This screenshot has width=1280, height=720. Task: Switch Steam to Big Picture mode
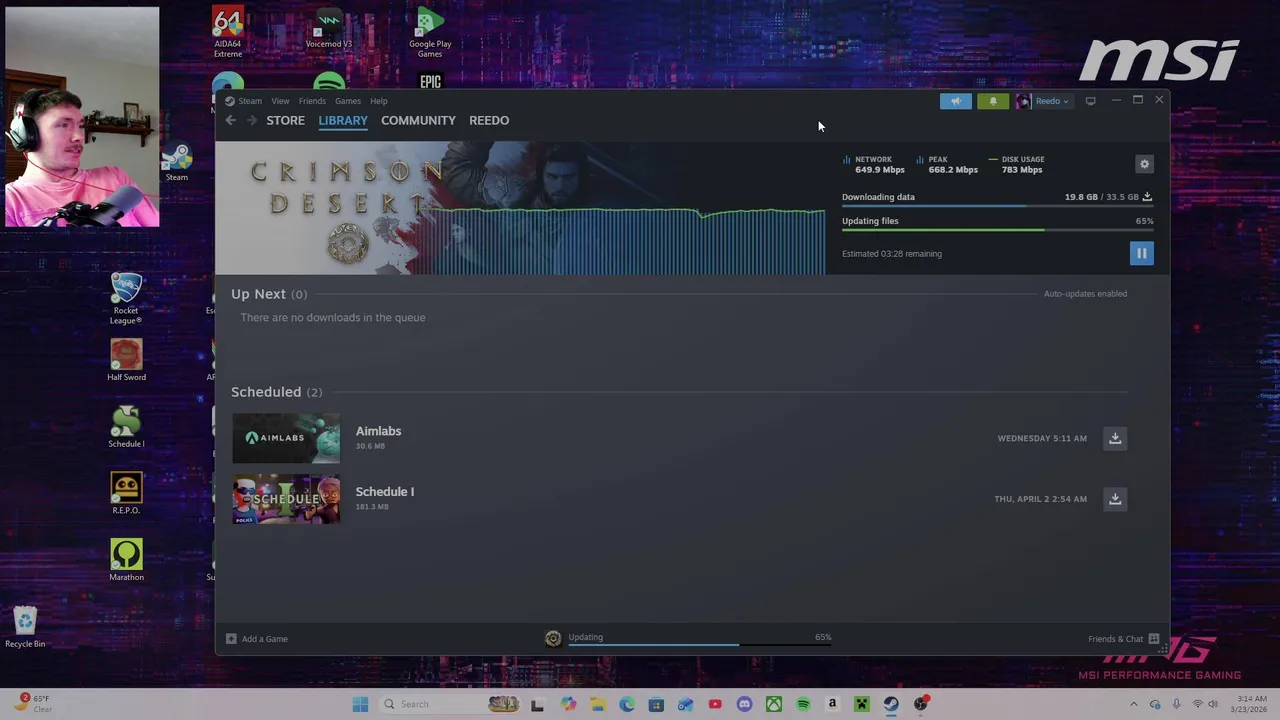click(1090, 101)
